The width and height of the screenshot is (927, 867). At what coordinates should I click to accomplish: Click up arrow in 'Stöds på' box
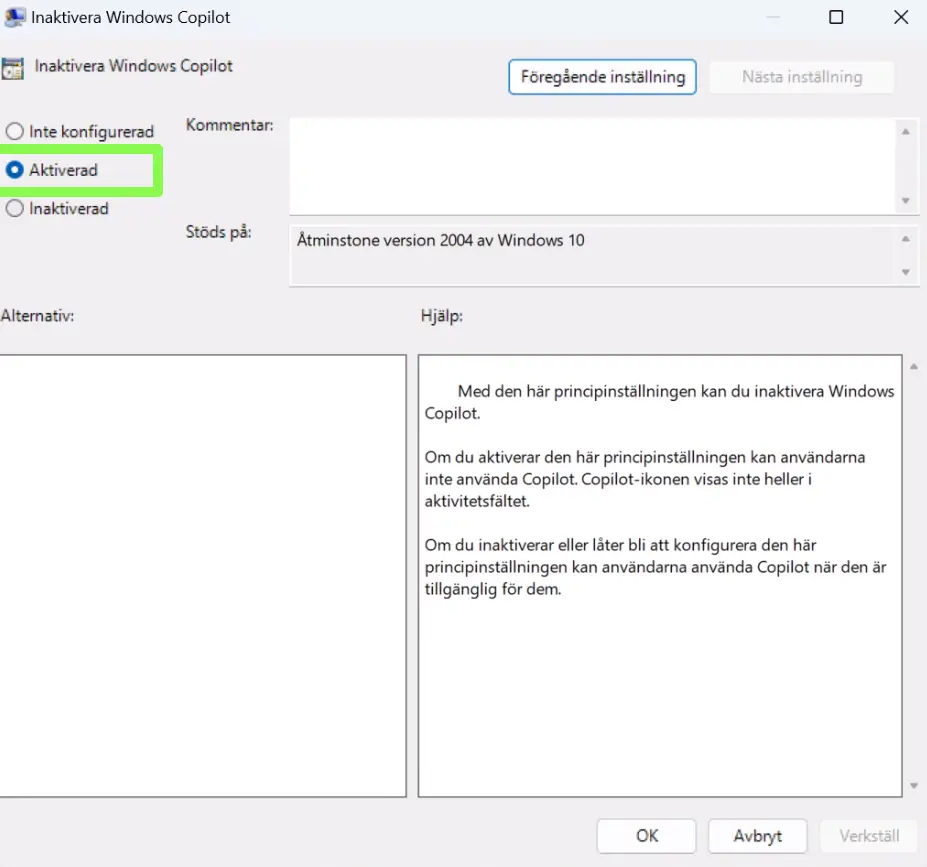click(905, 239)
